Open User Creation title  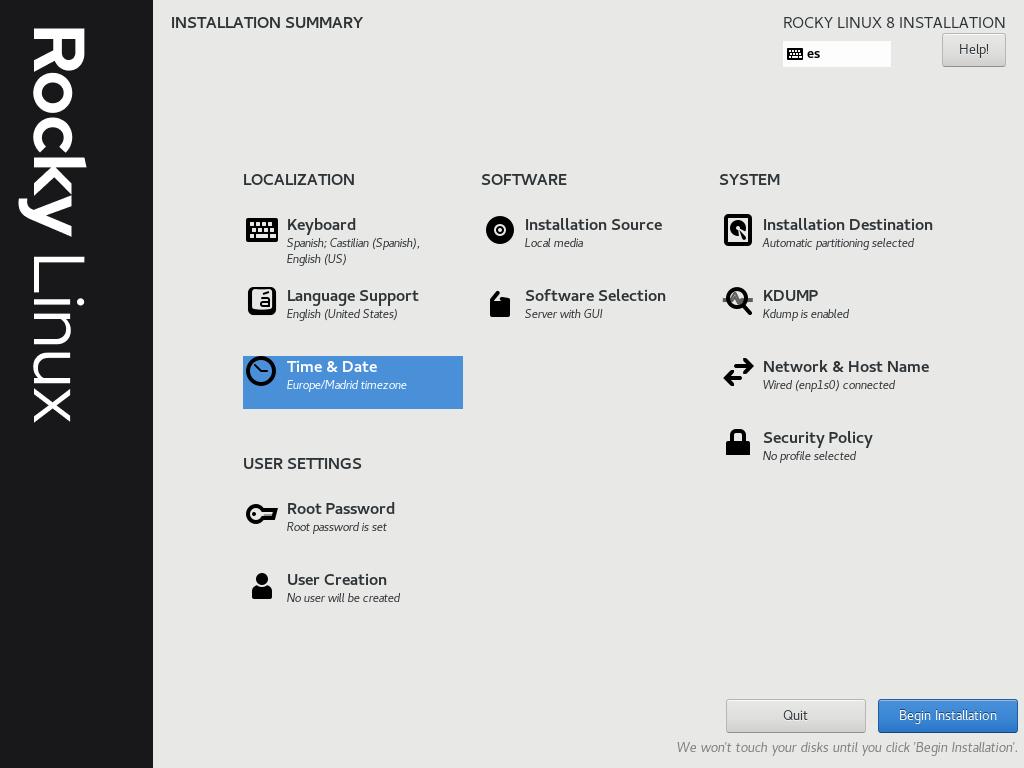pyautogui.click(x=337, y=580)
